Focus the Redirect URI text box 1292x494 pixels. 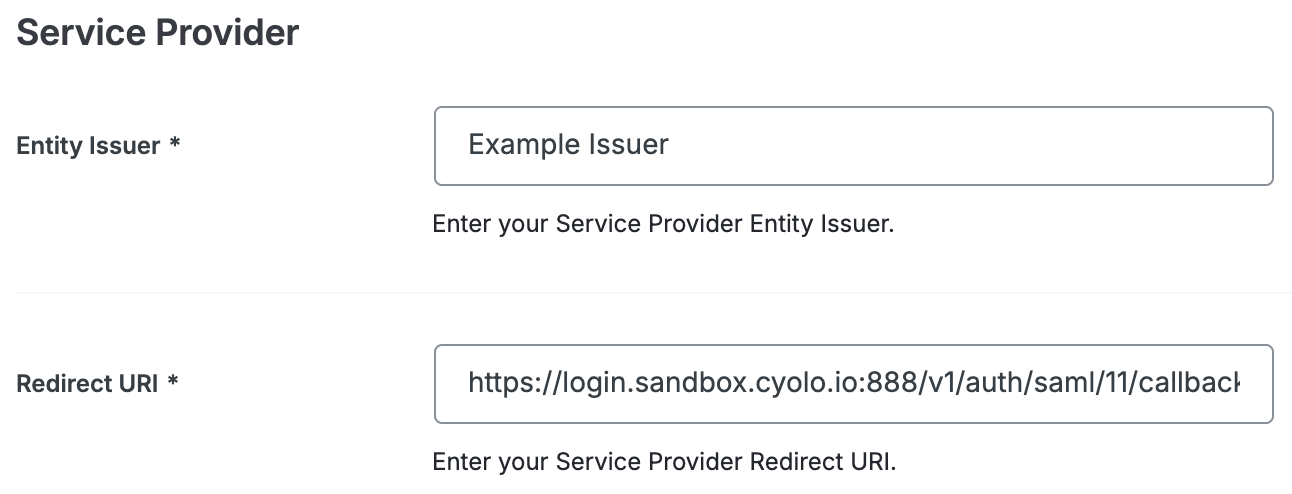(x=853, y=384)
